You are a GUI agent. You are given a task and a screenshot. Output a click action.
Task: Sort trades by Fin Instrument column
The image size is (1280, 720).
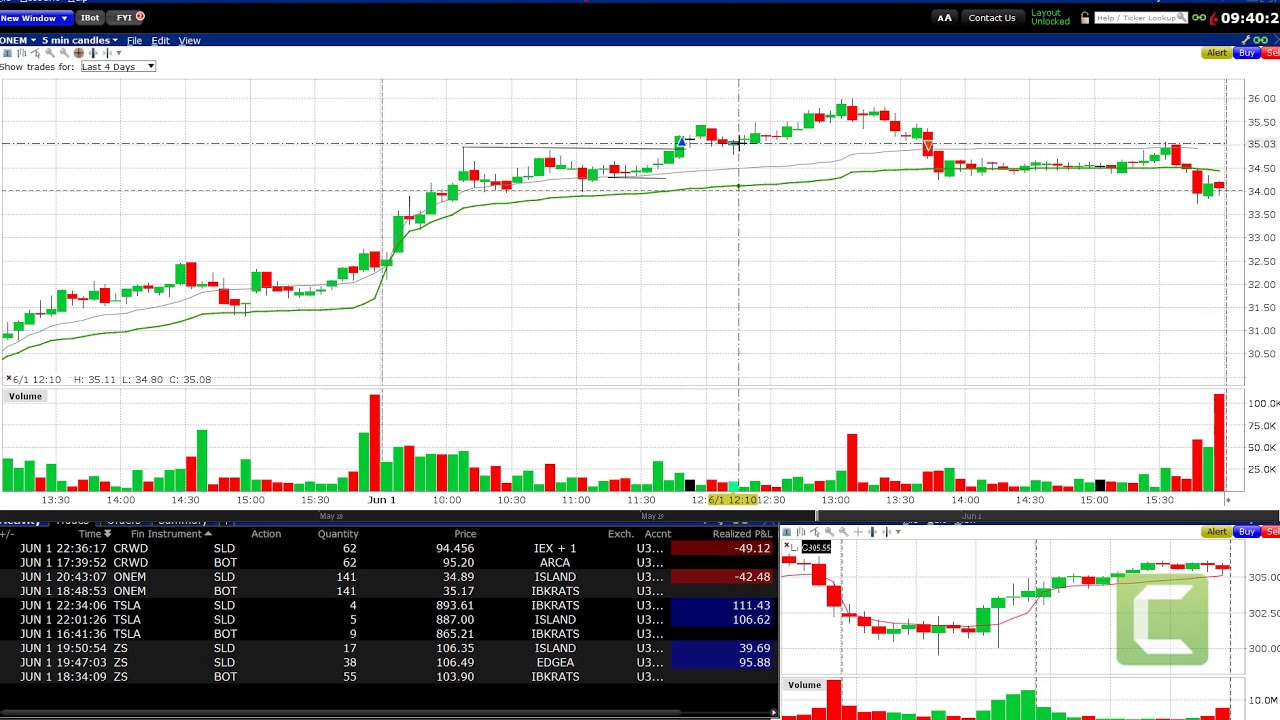[x=170, y=534]
